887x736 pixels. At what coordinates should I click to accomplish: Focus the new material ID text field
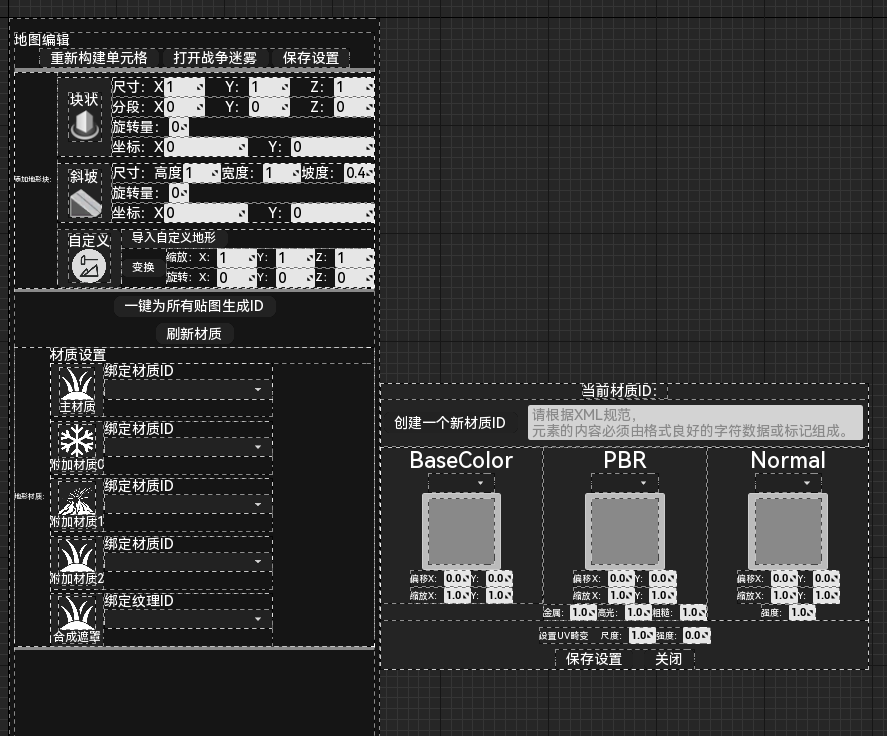point(694,422)
